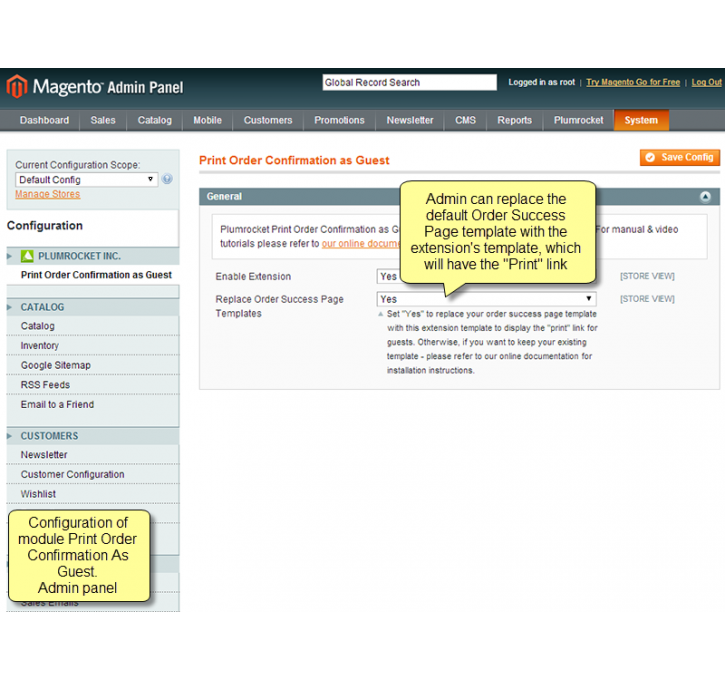Select Print Order Confirmation as Guest sidebar item
725x680 pixels.
(96, 275)
